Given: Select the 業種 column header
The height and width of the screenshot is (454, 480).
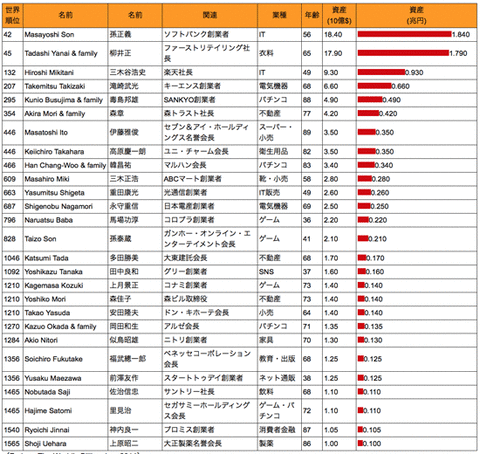Looking at the screenshot, I should (x=279, y=15).
